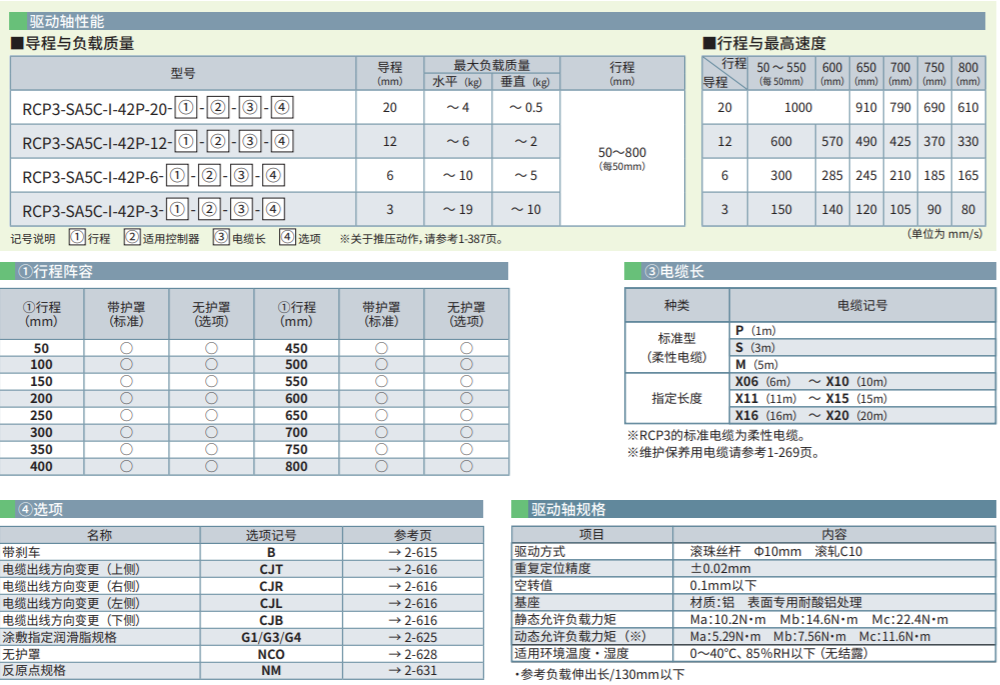
Task: Click boxed ③ in the RCP3-SA5C-I-42P-6 model row
Action: coord(240,176)
